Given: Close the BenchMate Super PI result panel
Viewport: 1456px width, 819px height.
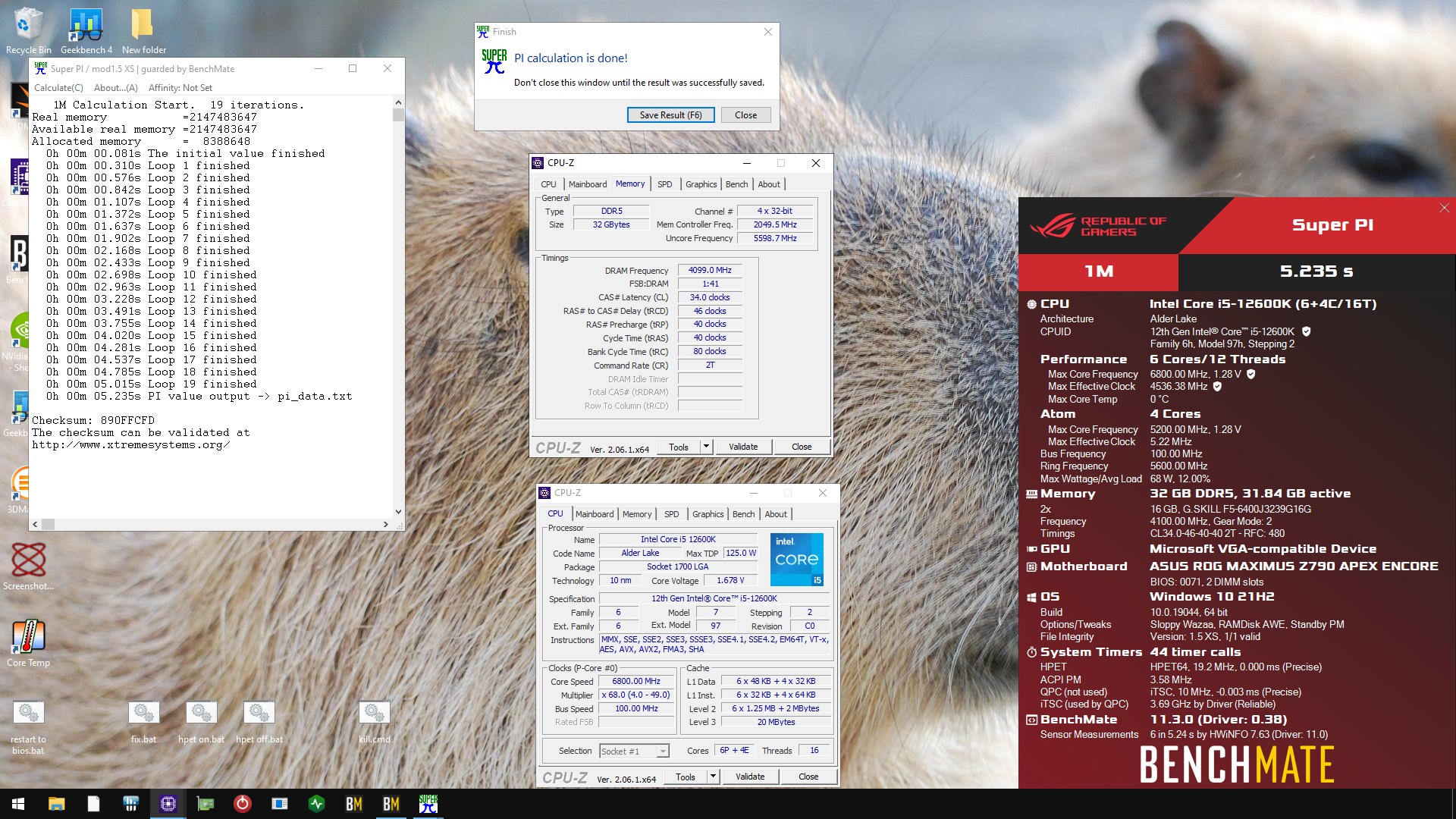Looking at the screenshot, I should click(1444, 208).
